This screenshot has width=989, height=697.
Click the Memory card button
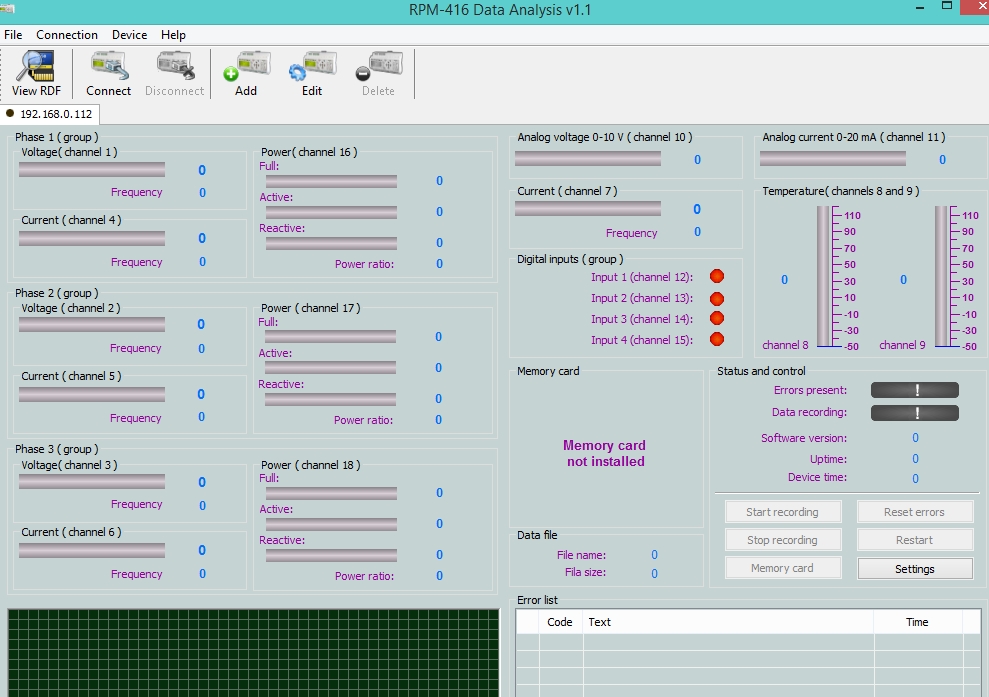pos(783,568)
